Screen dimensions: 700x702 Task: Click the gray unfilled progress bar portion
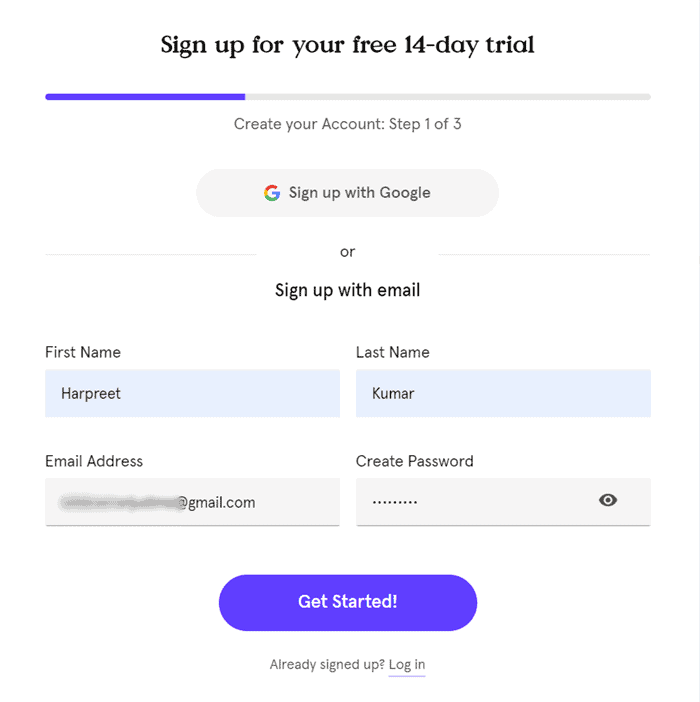tap(448, 97)
